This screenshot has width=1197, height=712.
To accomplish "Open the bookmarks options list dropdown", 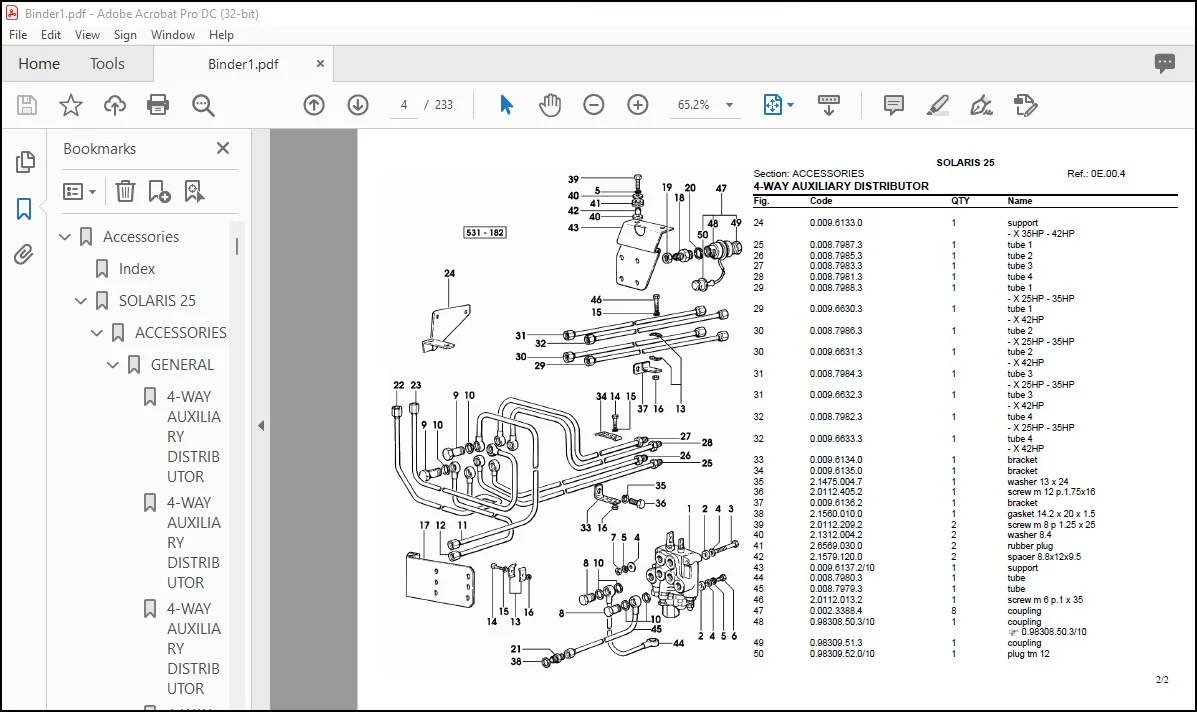I will click(x=79, y=192).
